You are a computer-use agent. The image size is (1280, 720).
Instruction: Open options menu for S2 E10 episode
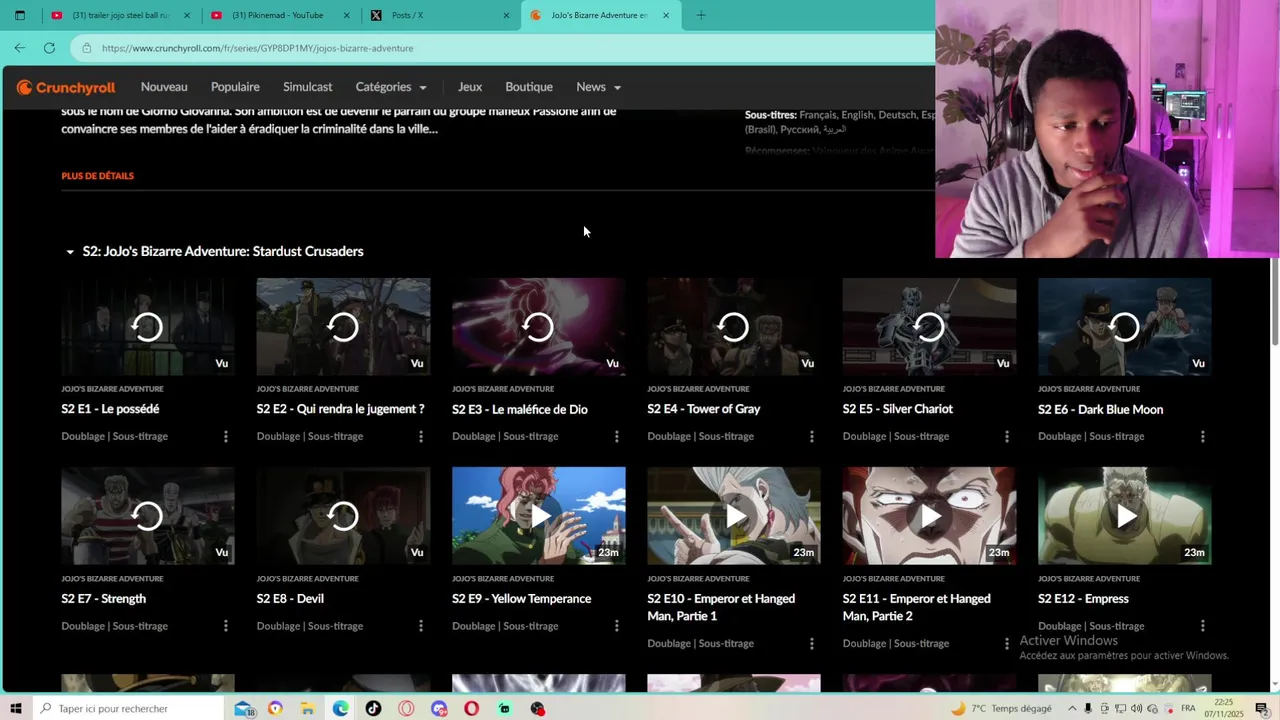811,643
